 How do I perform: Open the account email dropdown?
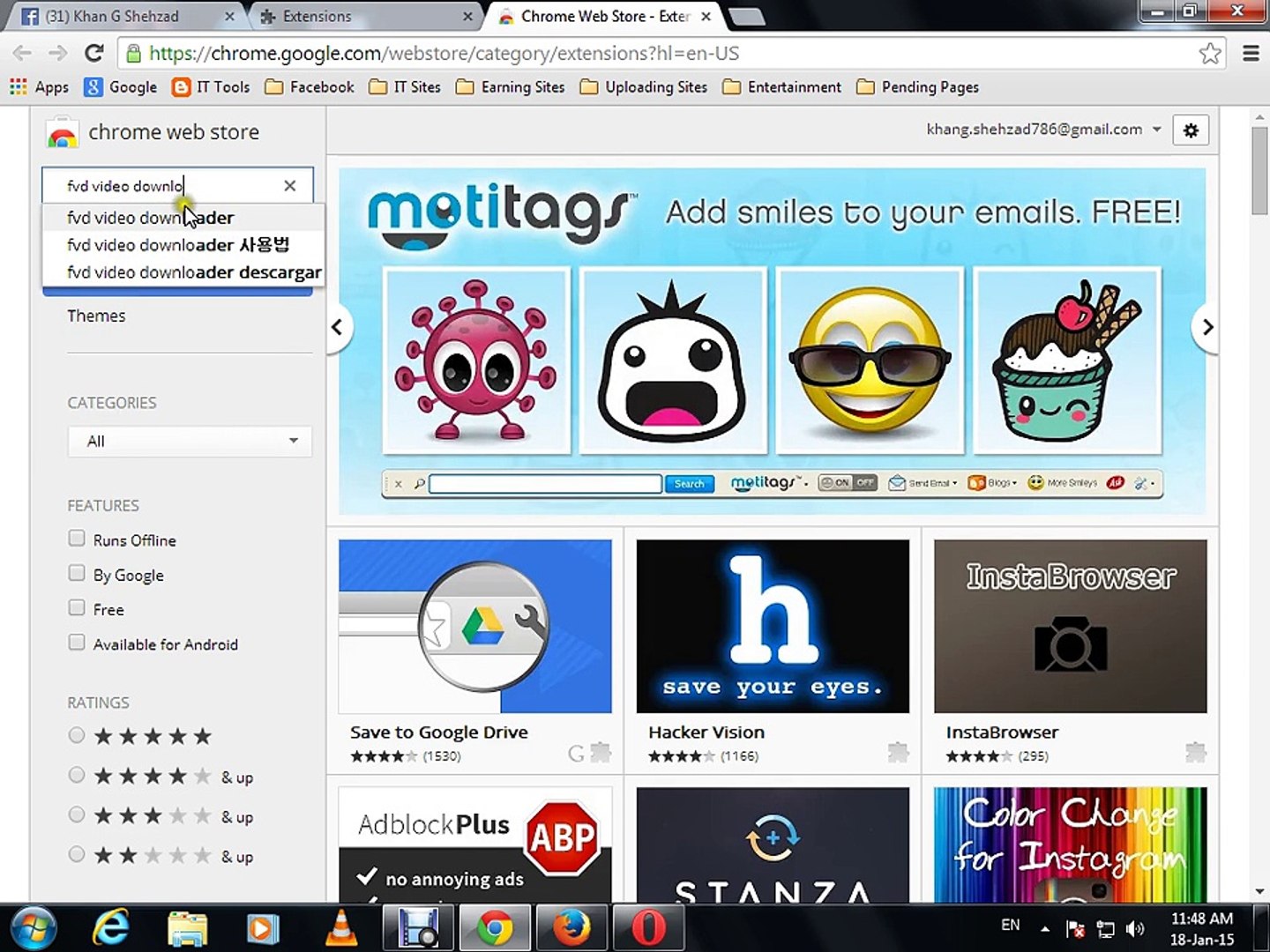[1044, 130]
